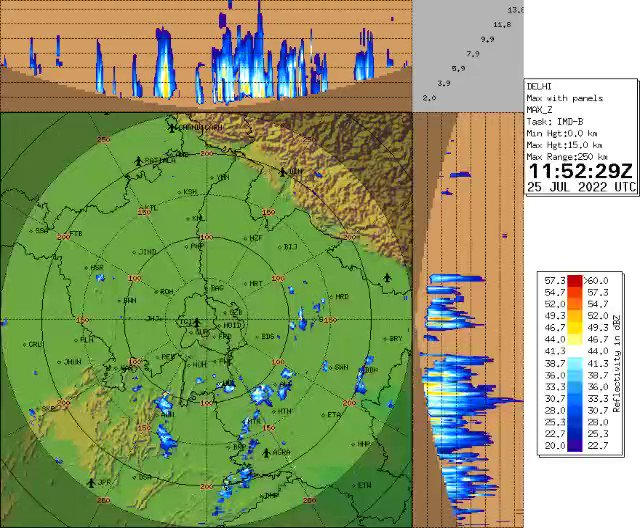Click the 'Max Hgt:15.0 km' line
This screenshot has height=528, width=640.
pyautogui.click(x=564, y=145)
